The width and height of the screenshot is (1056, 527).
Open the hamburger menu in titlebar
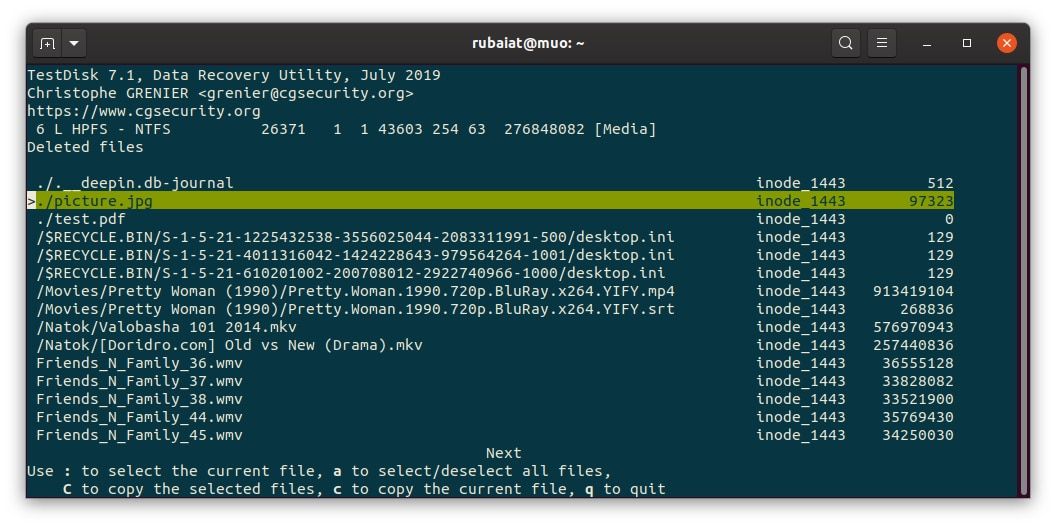881,43
